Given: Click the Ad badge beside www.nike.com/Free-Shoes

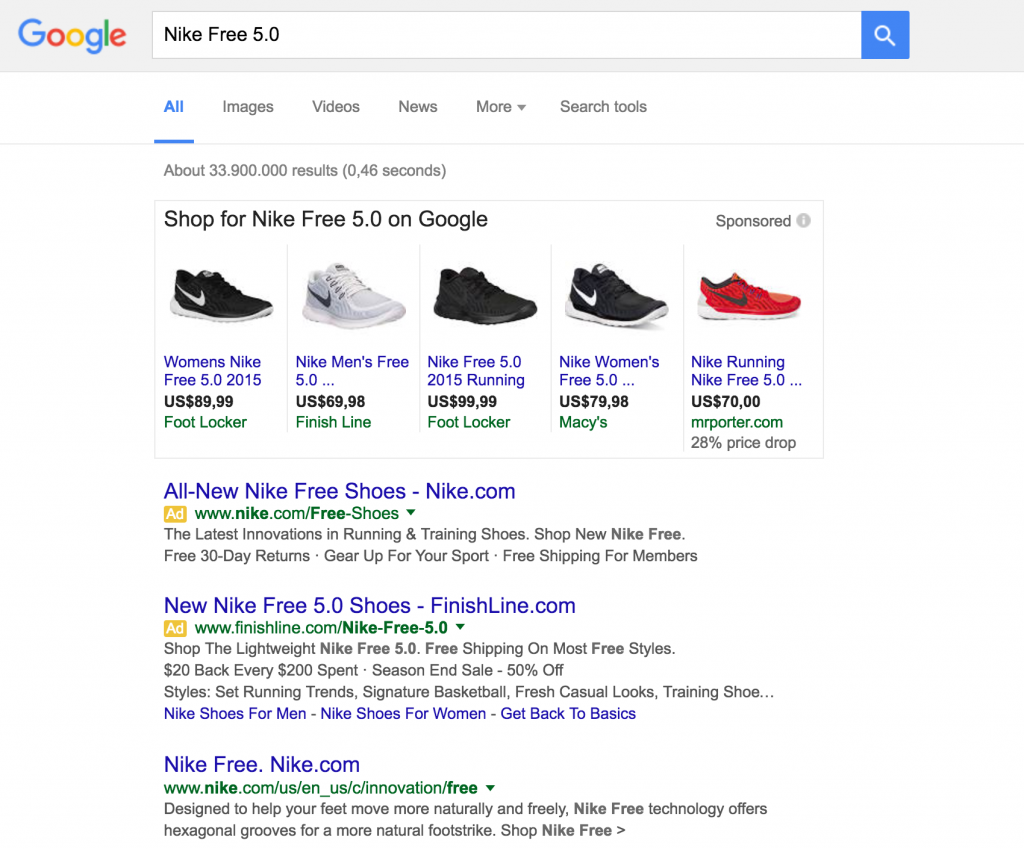Looking at the screenshot, I should coord(175,514).
